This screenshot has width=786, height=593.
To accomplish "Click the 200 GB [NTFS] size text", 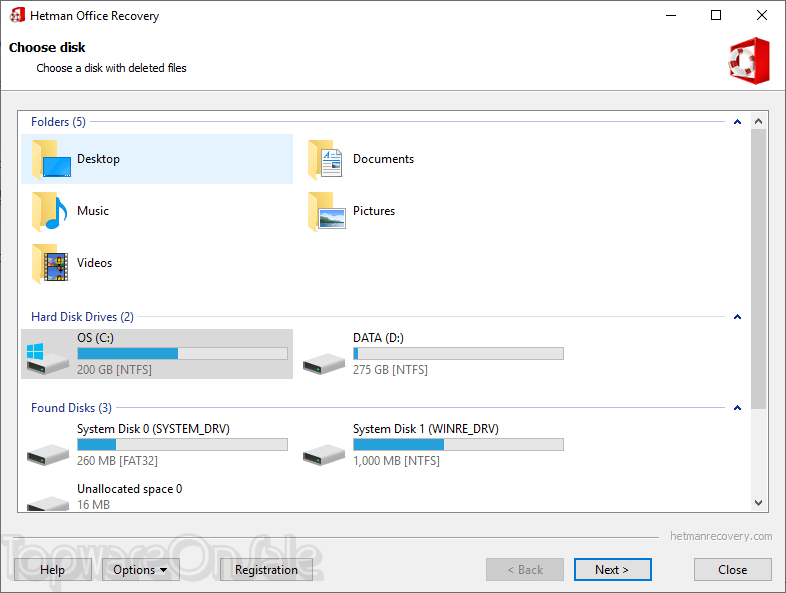I will pyautogui.click(x=114, y=370).
